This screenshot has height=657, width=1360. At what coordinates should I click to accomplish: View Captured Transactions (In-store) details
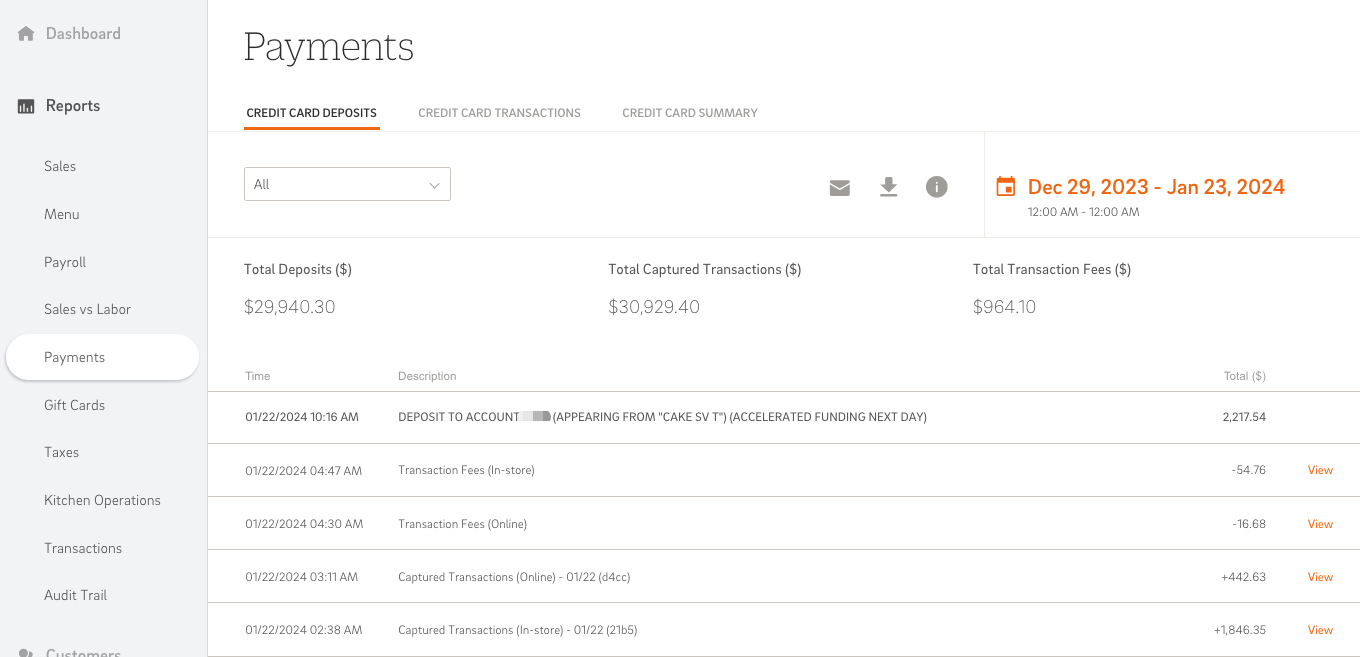point(1320,630)
